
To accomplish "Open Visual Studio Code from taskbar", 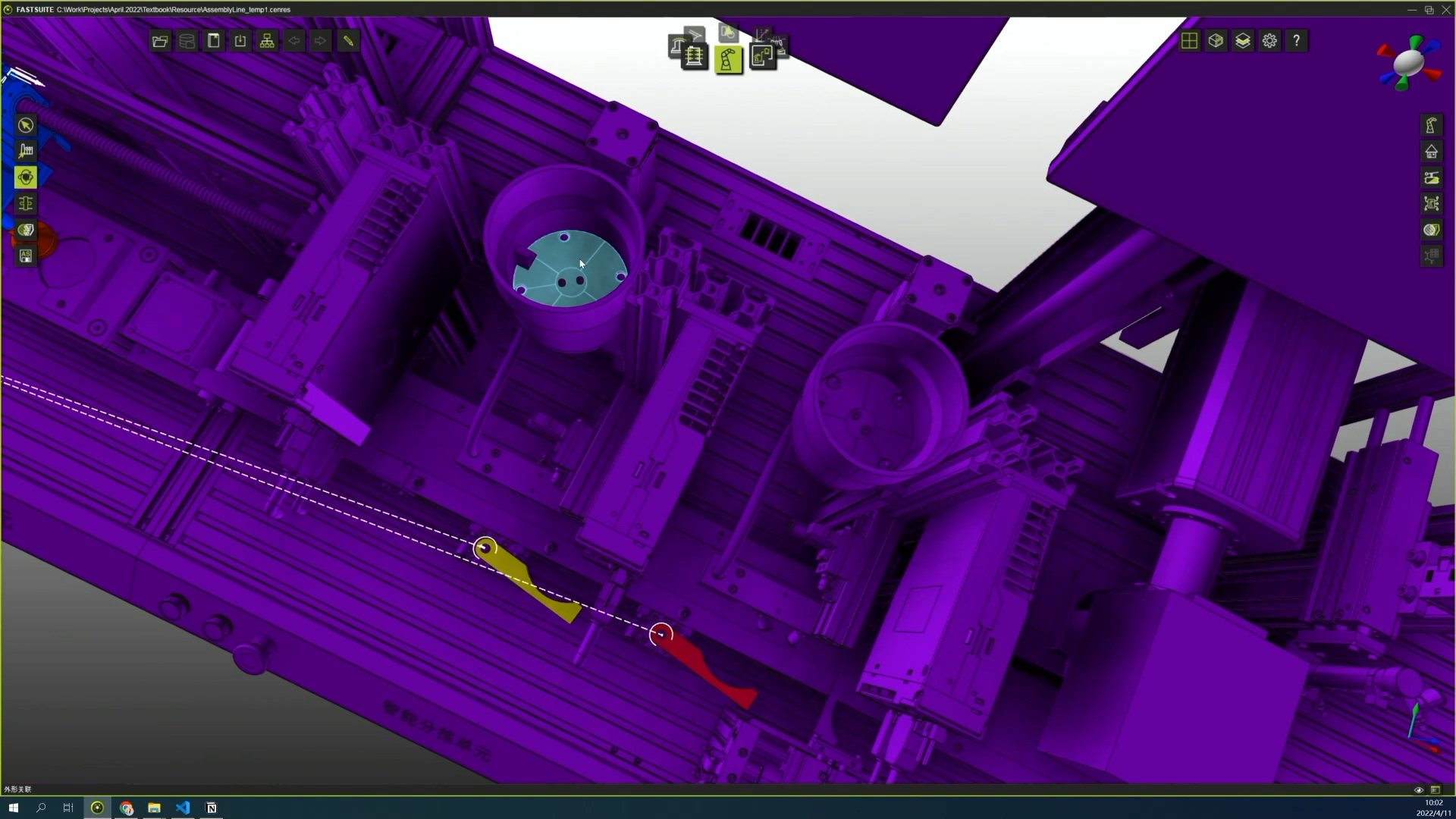I will [183, 808].
